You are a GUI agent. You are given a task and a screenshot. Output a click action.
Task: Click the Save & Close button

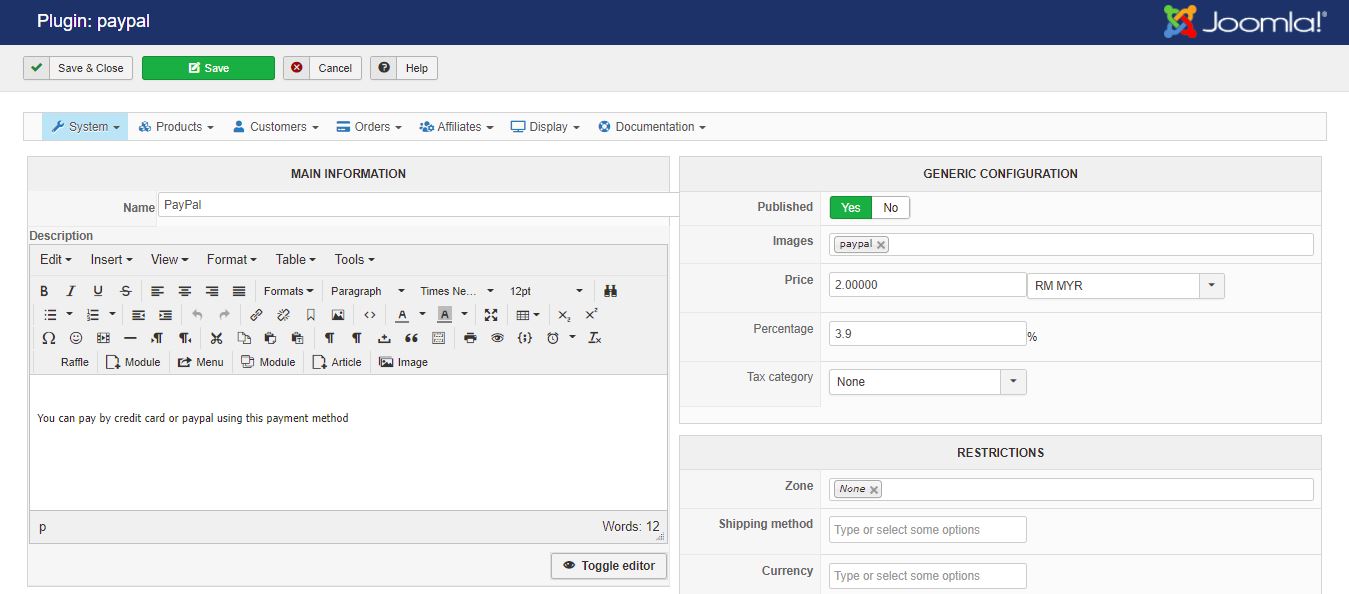coord(78,68)
